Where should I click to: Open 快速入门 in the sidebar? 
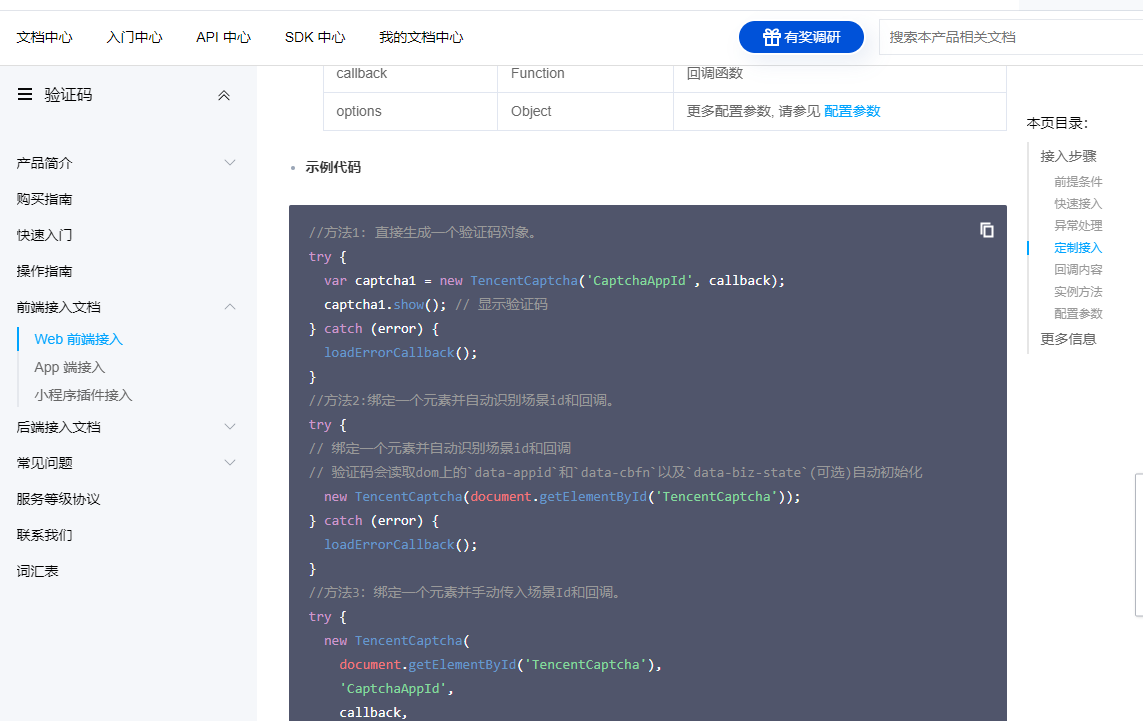click(x=44, y=235)
